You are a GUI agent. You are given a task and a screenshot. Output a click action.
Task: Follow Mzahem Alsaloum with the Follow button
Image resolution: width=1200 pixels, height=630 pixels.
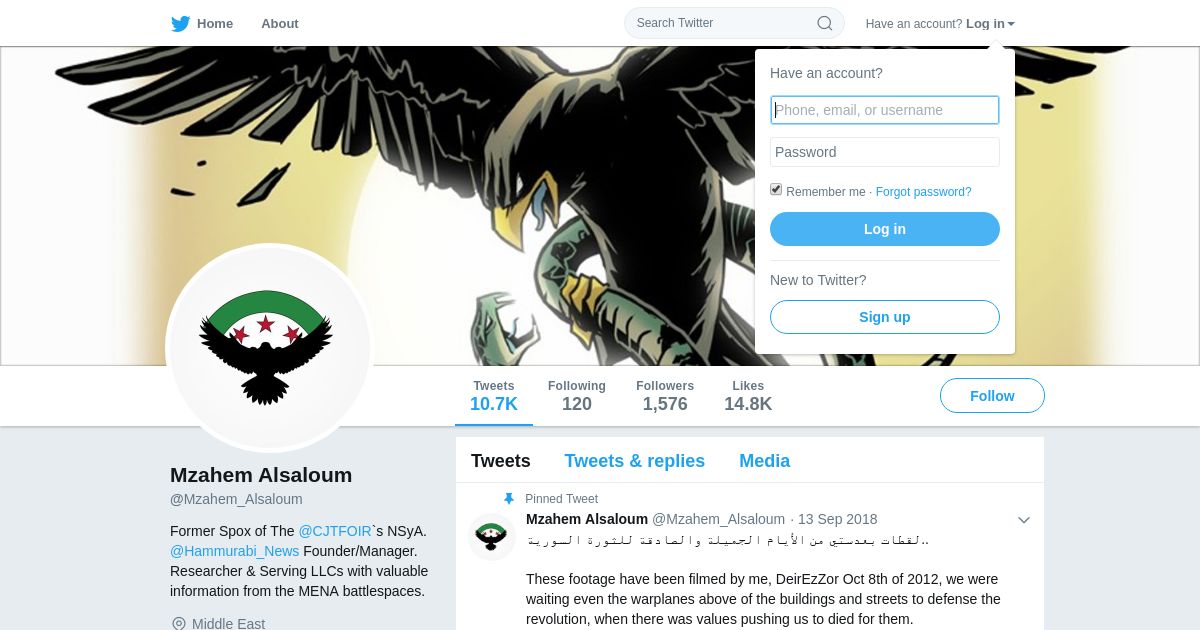[x=992, y=396]
